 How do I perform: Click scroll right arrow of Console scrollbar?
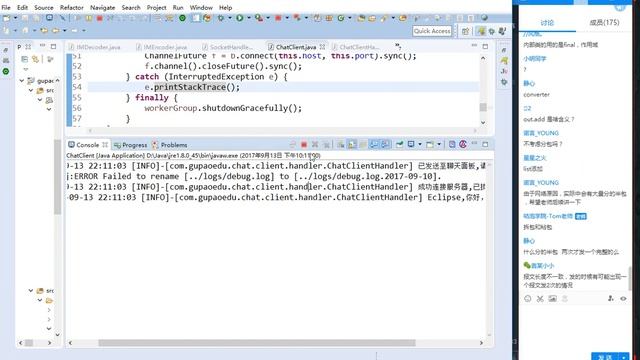[481, 343]
